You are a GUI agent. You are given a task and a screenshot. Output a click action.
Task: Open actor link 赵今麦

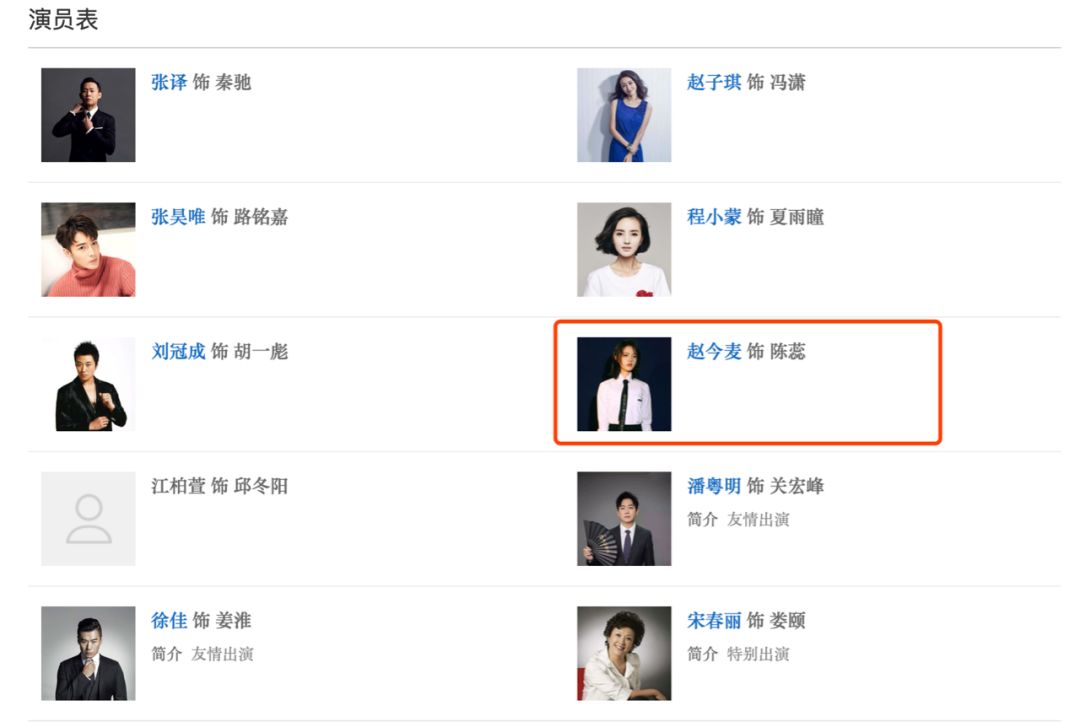(714, 351)
